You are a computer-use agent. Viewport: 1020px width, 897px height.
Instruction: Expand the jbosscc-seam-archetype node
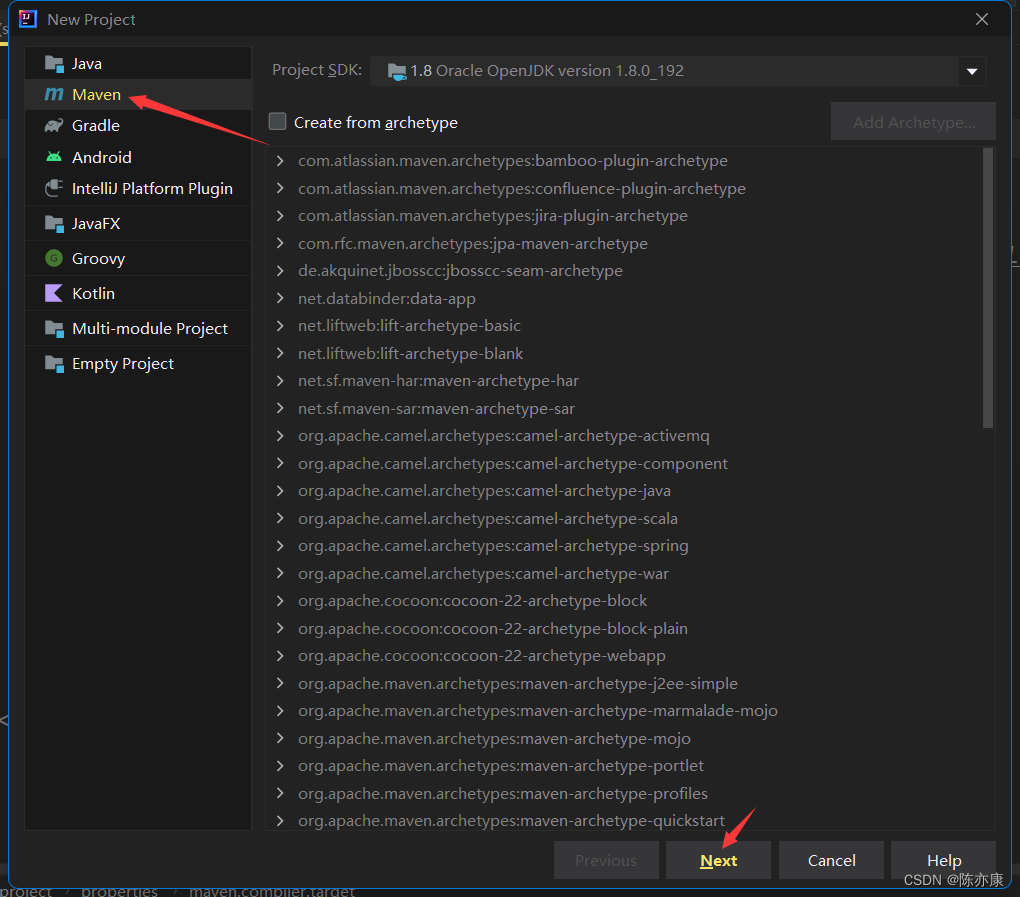coord(280,271)
